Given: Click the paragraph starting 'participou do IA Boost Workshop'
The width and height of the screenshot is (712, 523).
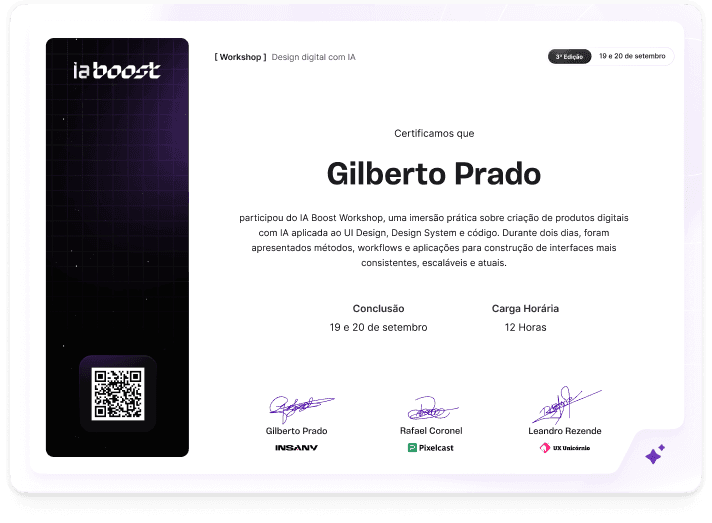Looking at the screenshot, I should 434,240.
